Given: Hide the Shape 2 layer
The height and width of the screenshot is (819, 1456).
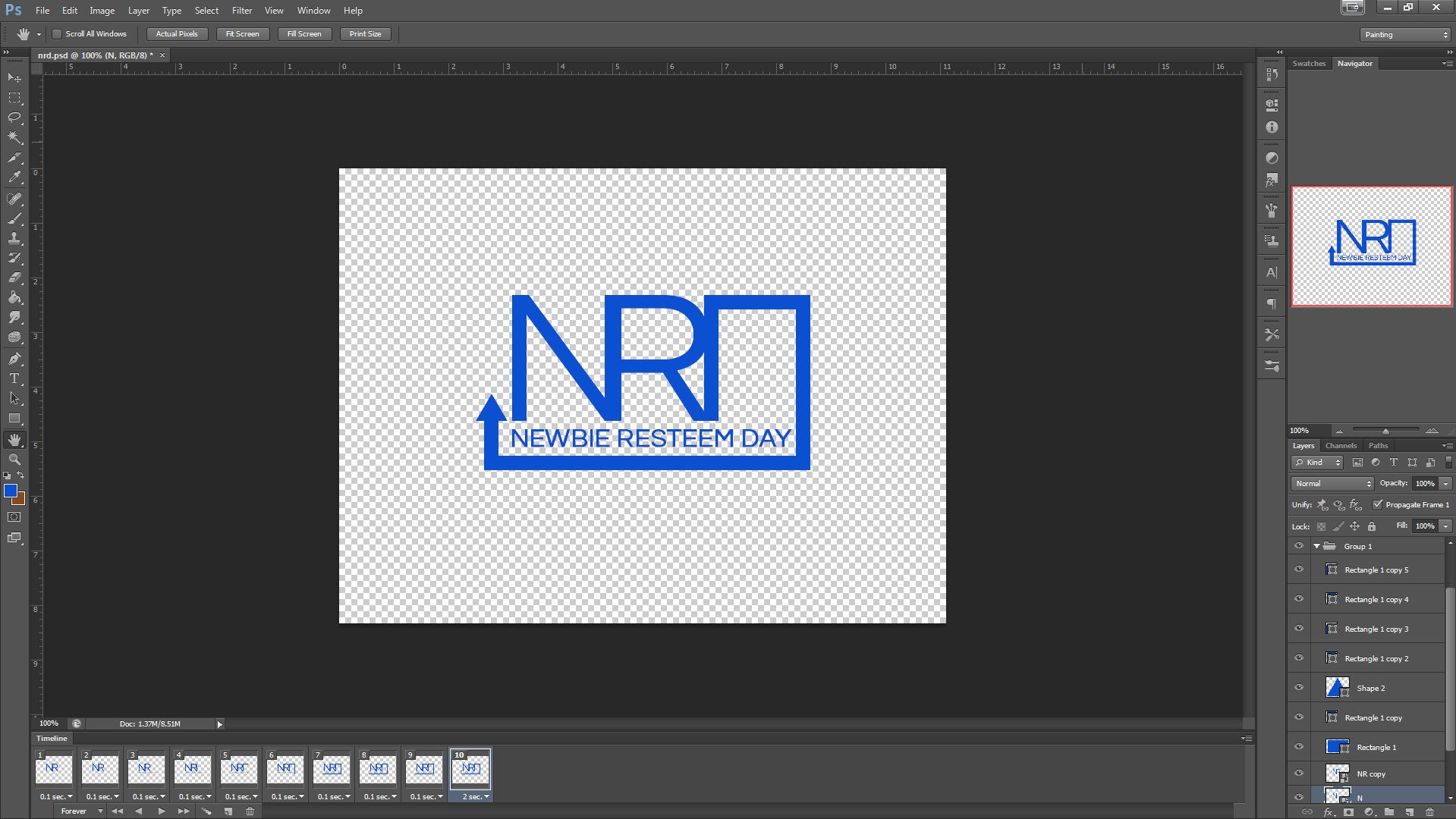Looking at the screenshot, I should [1299, 688].
